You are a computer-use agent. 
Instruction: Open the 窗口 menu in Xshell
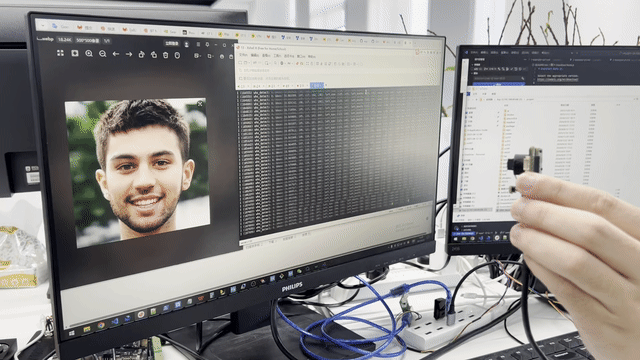pyautogui.click(x=301, y=56)
